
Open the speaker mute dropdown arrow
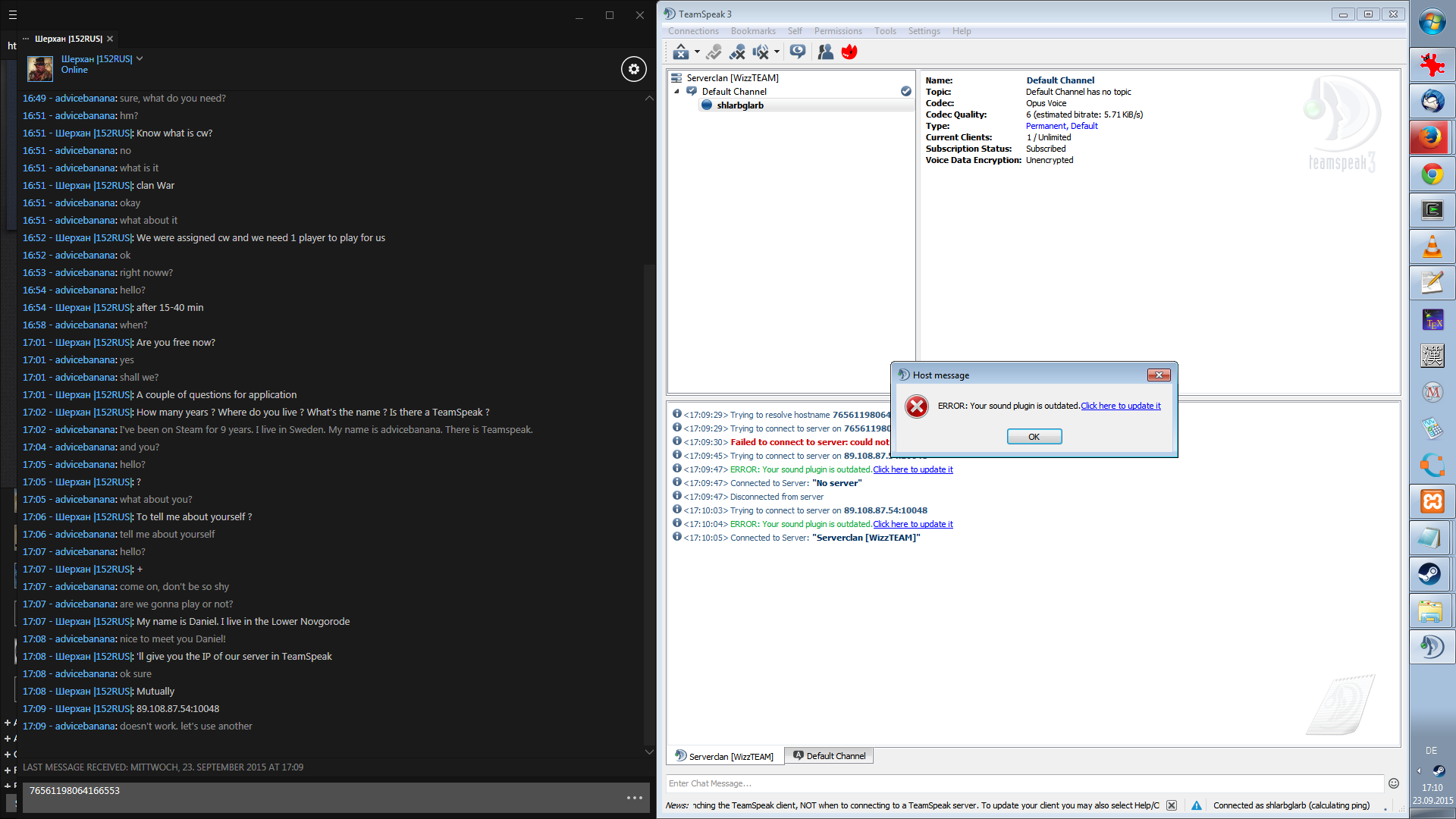click(x=777, y=52)
